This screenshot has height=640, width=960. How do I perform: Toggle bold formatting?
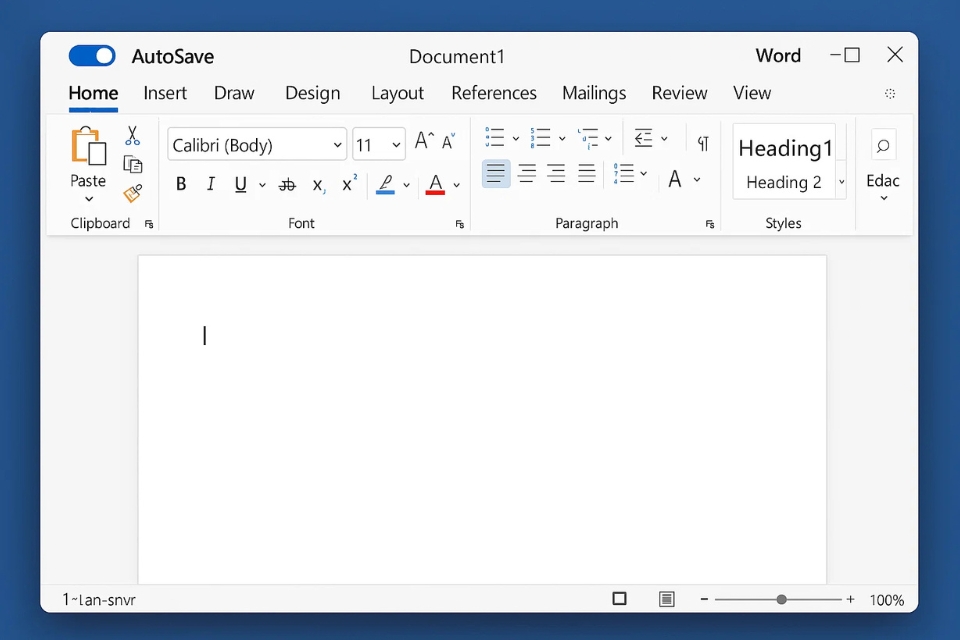coord(181,184)
